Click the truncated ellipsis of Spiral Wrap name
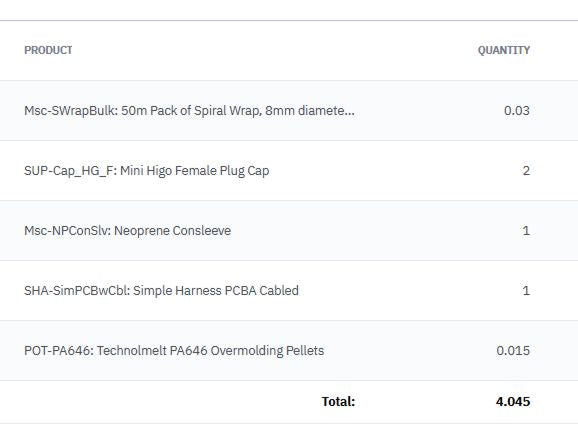 click(348, 114)
